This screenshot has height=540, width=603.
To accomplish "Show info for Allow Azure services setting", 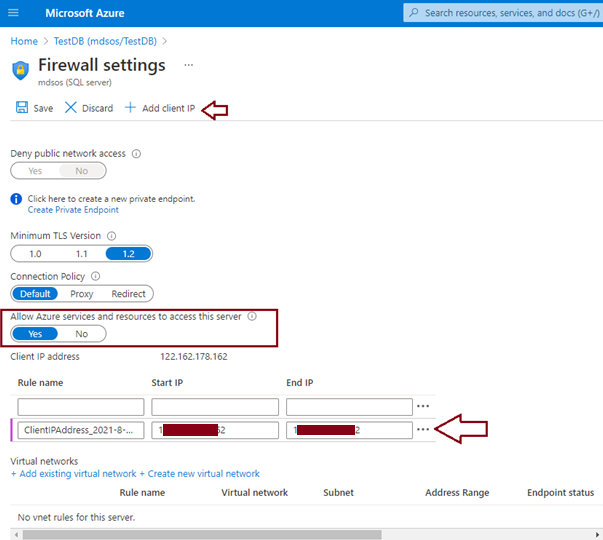I will point(252,316).
